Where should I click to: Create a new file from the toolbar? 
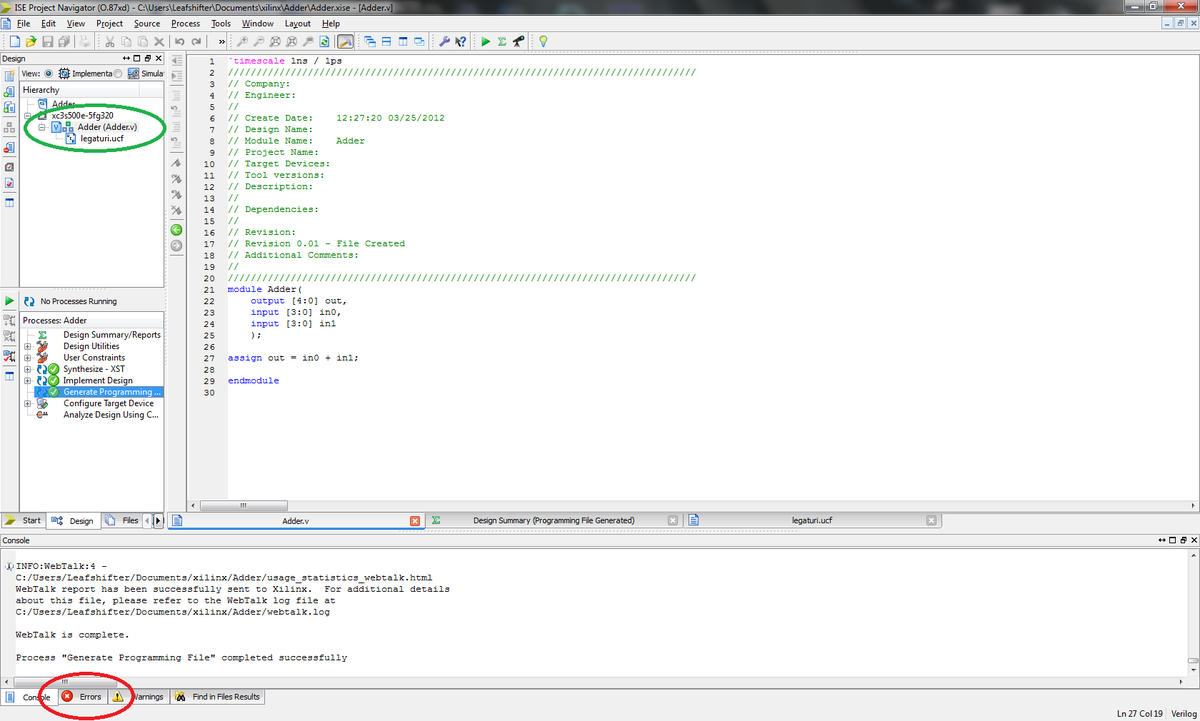point(14,41)
